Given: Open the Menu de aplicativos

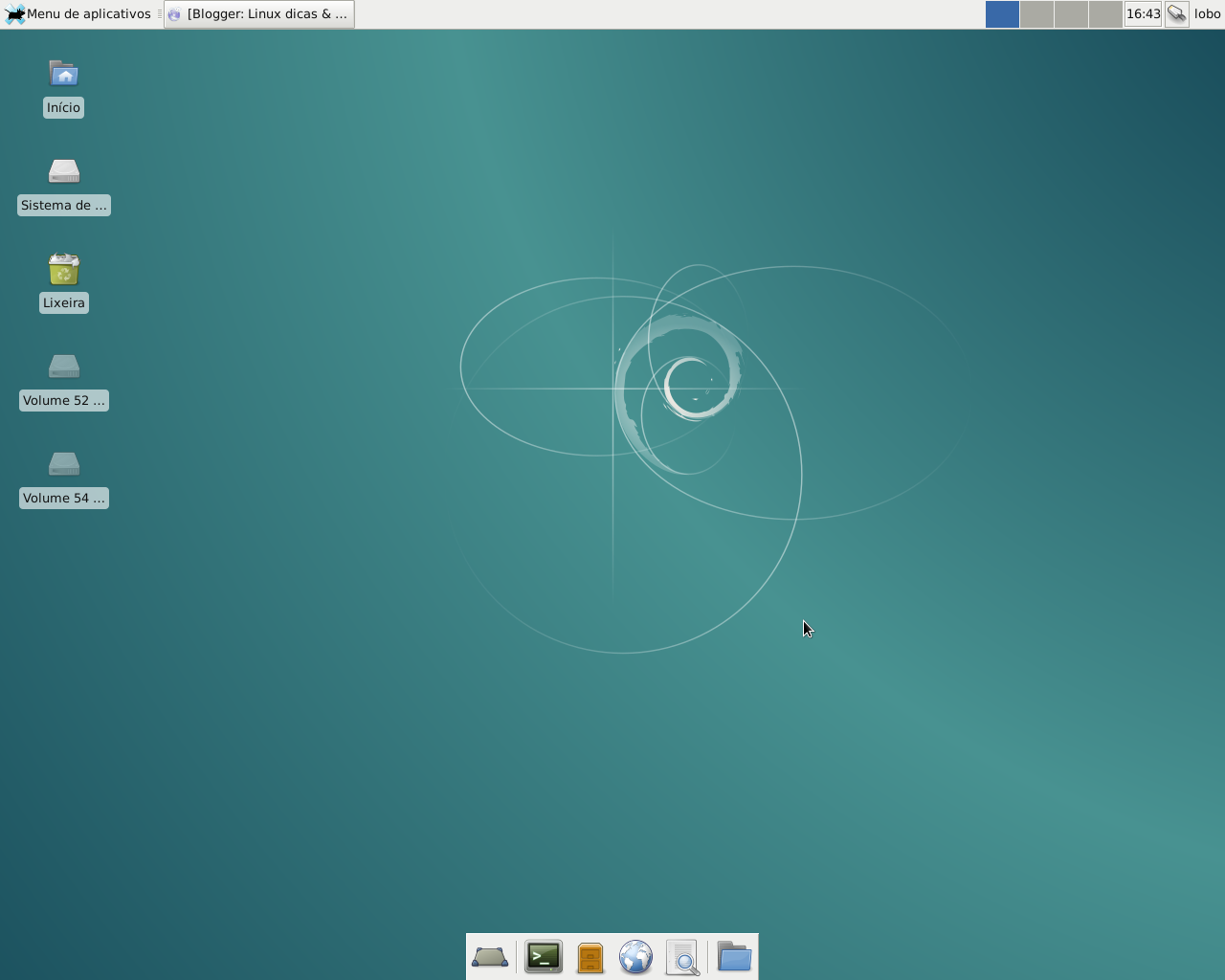Looking at the screenshot, I should (x=78, y=14).
